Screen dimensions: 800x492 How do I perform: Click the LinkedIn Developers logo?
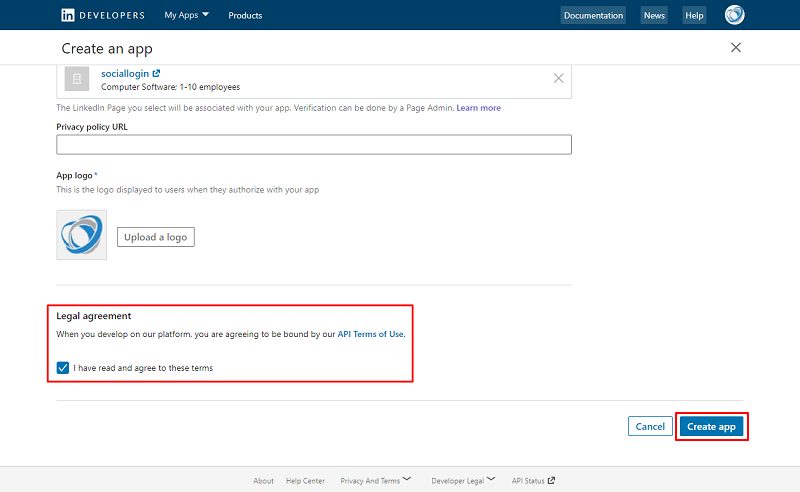point(103,15)
